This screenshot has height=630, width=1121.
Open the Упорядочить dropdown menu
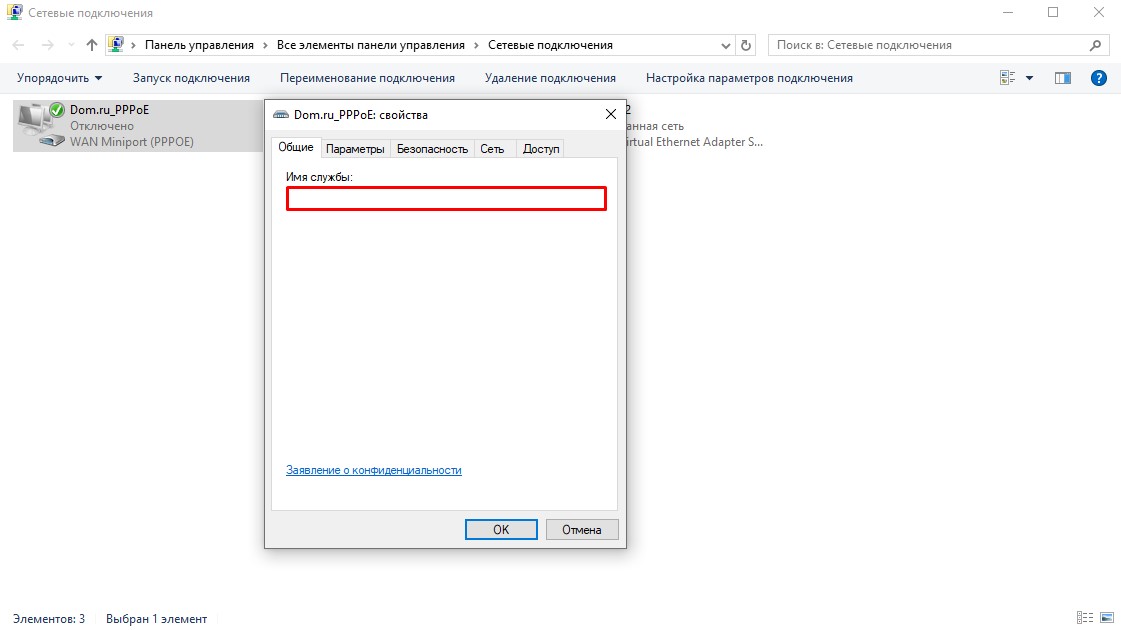[60, 78]
